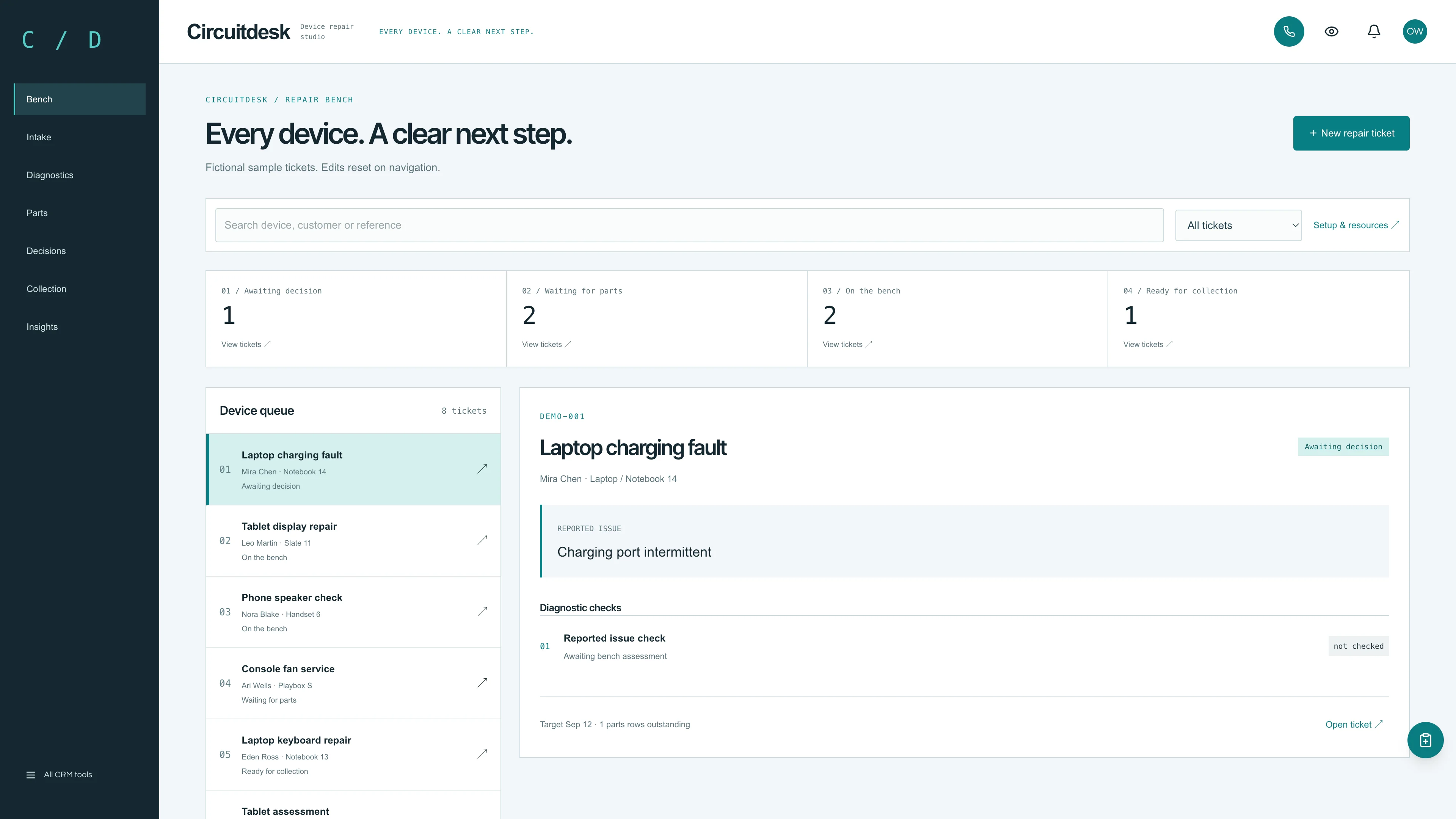The width and height of the screenshot is (1456, 819).
Task: View tickets under On the bench
Action: (x=847, y=344)
